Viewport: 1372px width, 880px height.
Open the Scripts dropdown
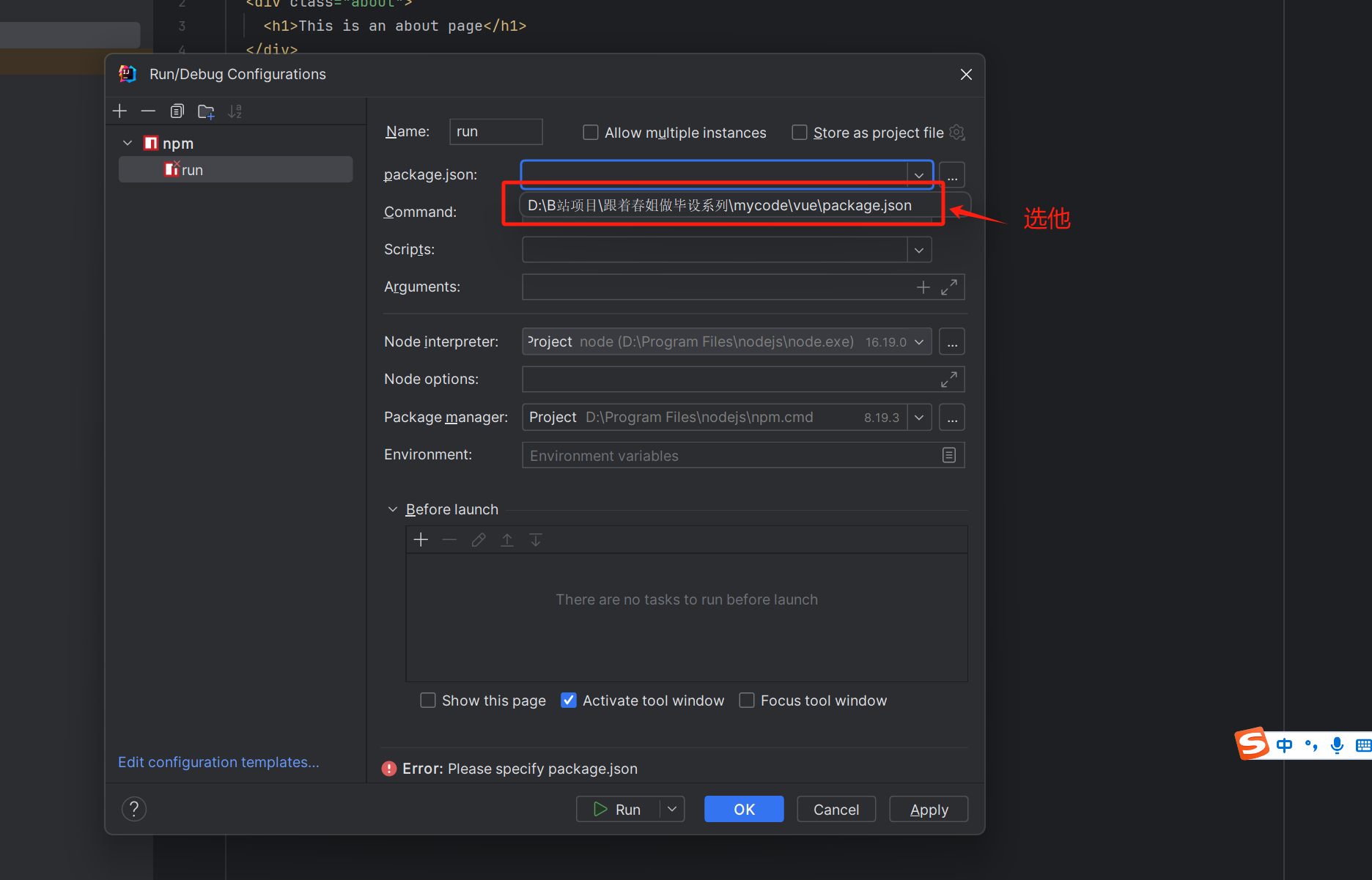918,250
